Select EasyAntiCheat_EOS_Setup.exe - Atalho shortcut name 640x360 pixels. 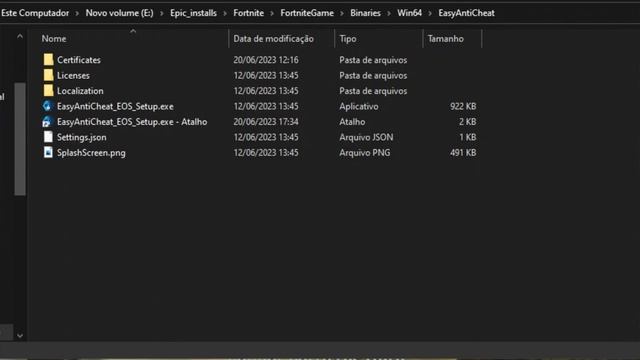point(132,122)
